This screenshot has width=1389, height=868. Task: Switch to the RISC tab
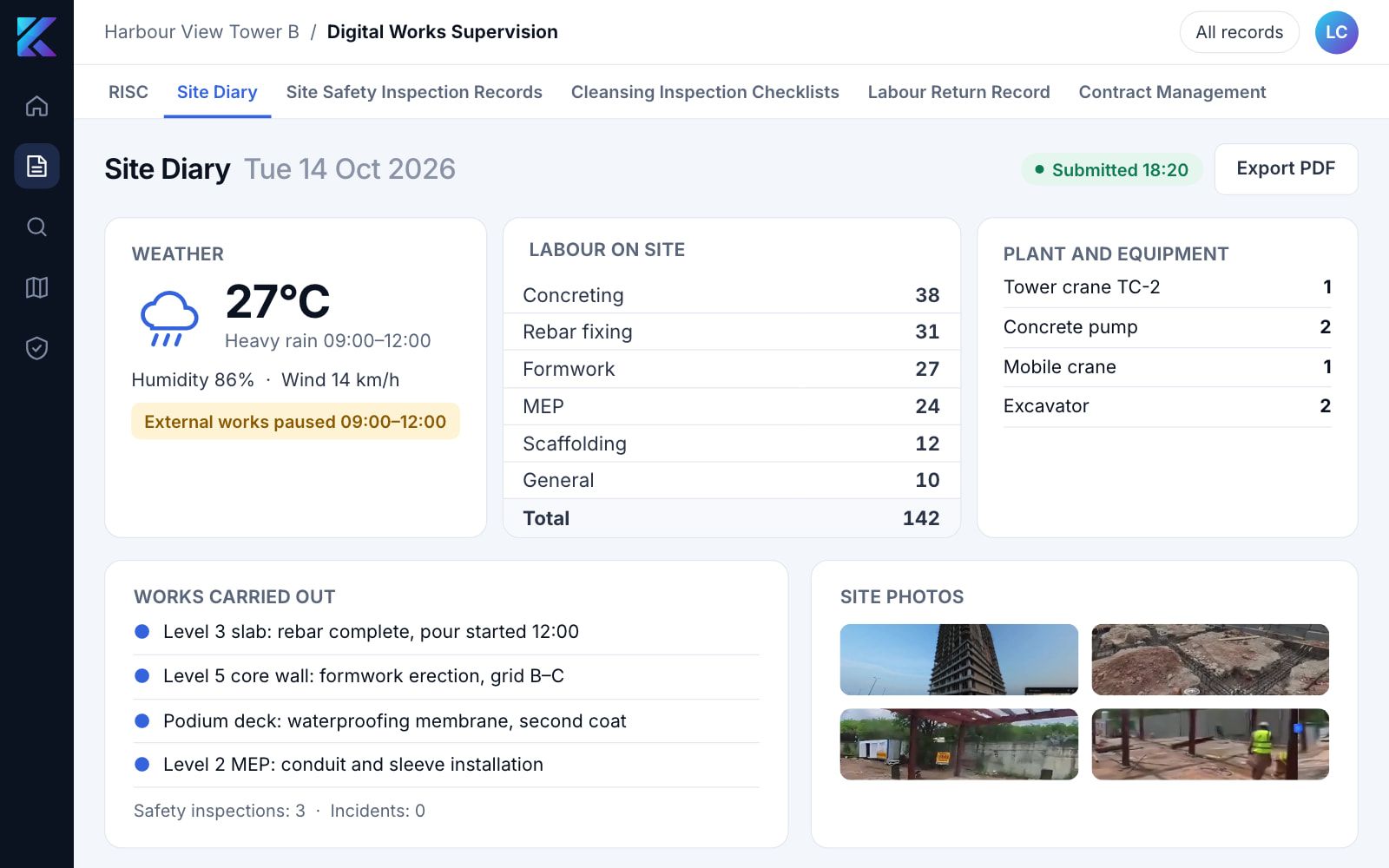point(128,92)
